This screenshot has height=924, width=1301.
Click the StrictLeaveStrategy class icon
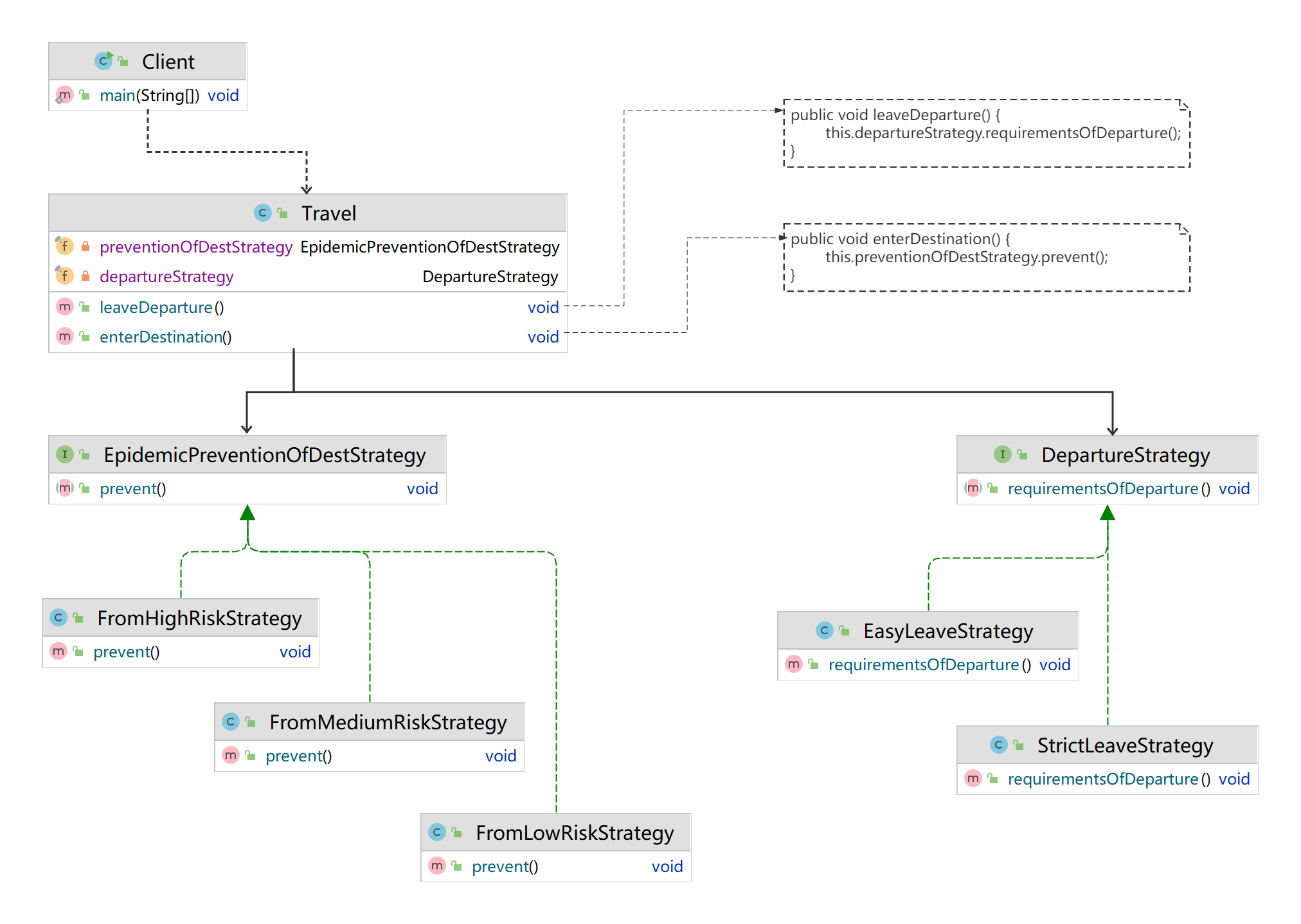(998, 745)
